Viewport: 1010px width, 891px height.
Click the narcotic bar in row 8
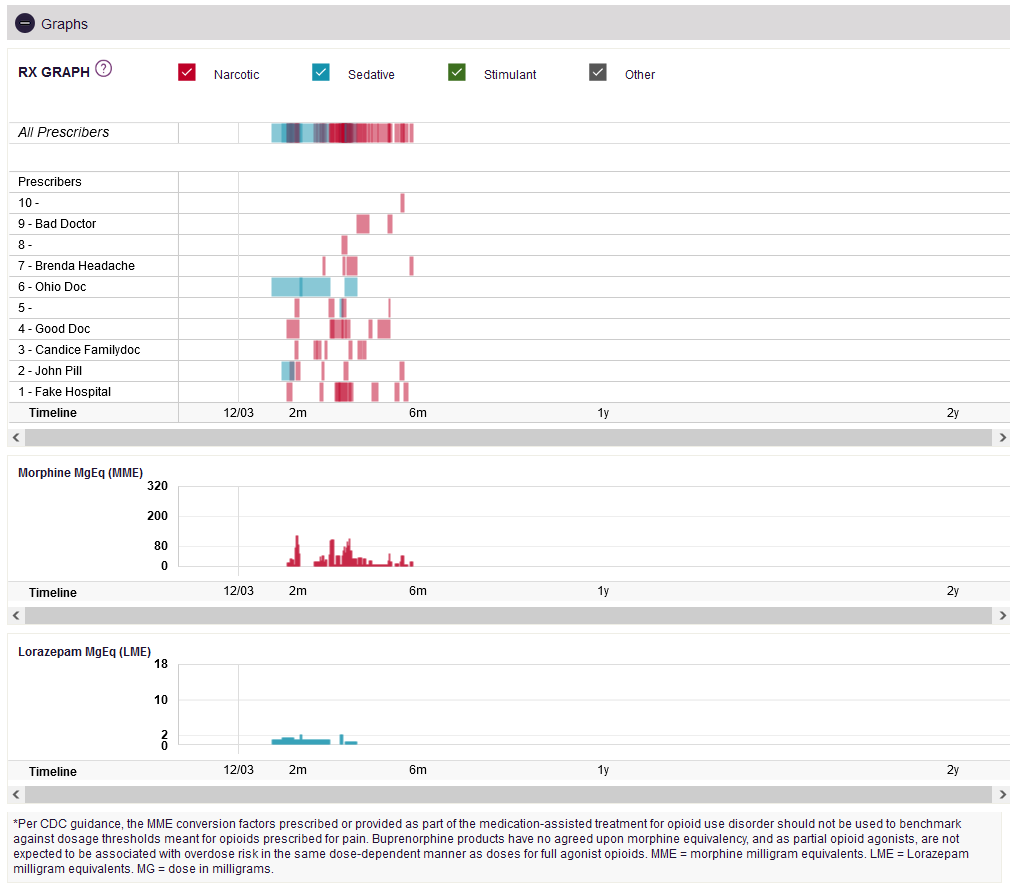pos(345,245)
